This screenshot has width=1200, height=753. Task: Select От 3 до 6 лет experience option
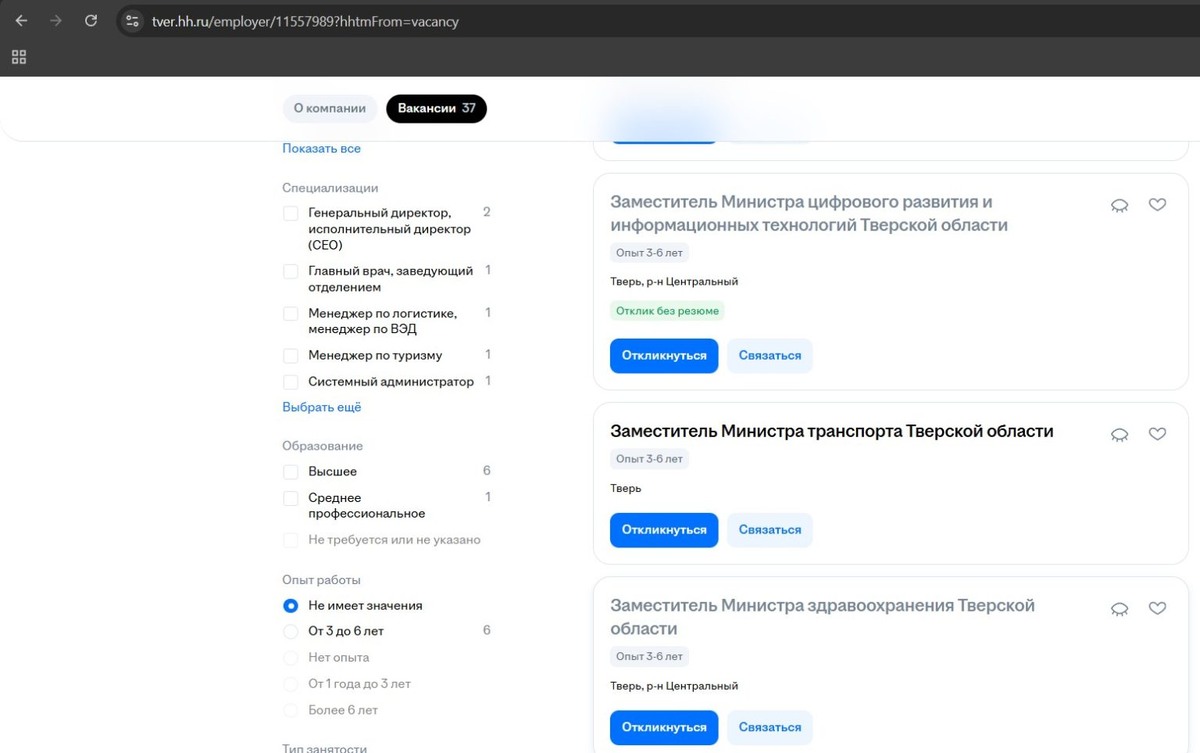tap(291, 632)
